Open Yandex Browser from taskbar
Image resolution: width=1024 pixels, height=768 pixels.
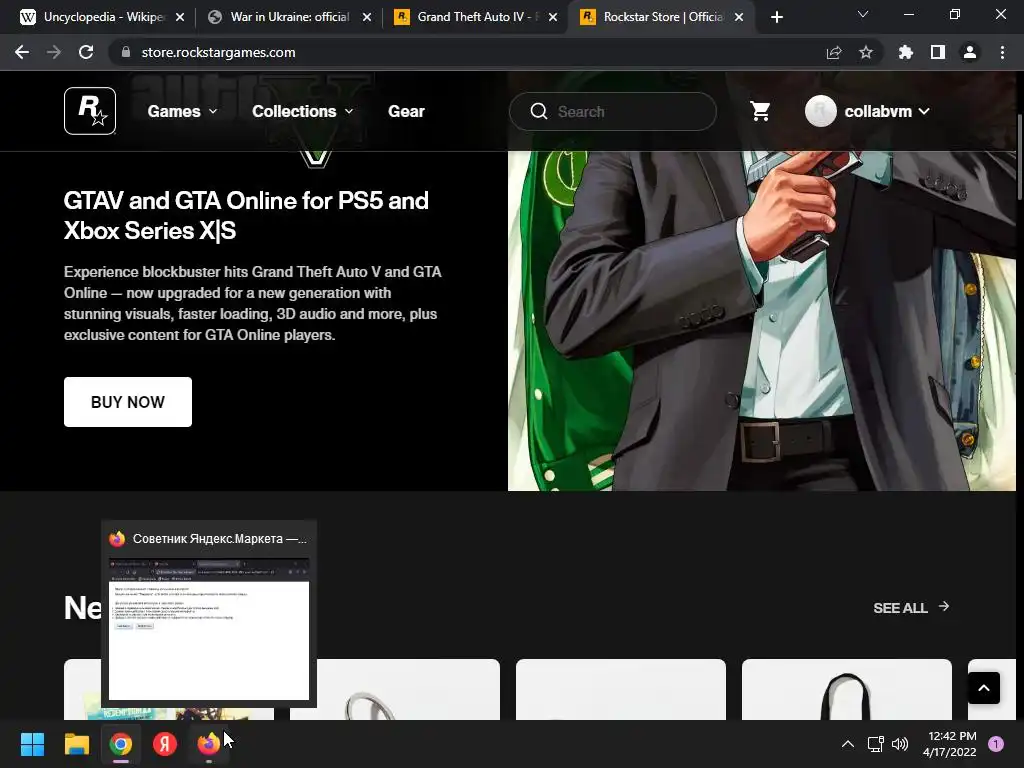pyautogui.click(x=165, y=744)
